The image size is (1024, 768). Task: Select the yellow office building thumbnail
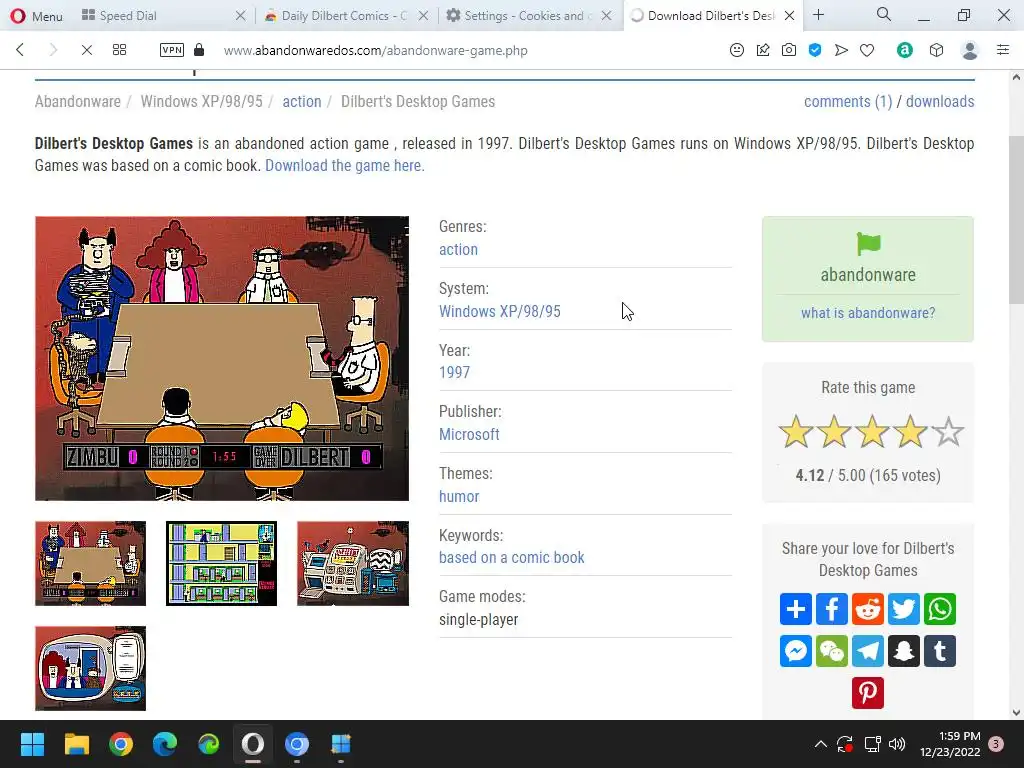click(221, 563)
